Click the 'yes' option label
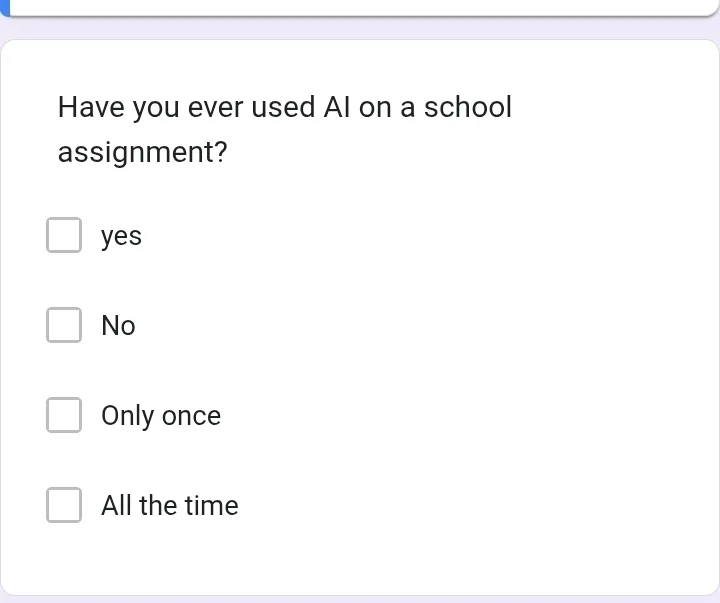This screenshot has height=603, width=720. click(x=121, y=236)
